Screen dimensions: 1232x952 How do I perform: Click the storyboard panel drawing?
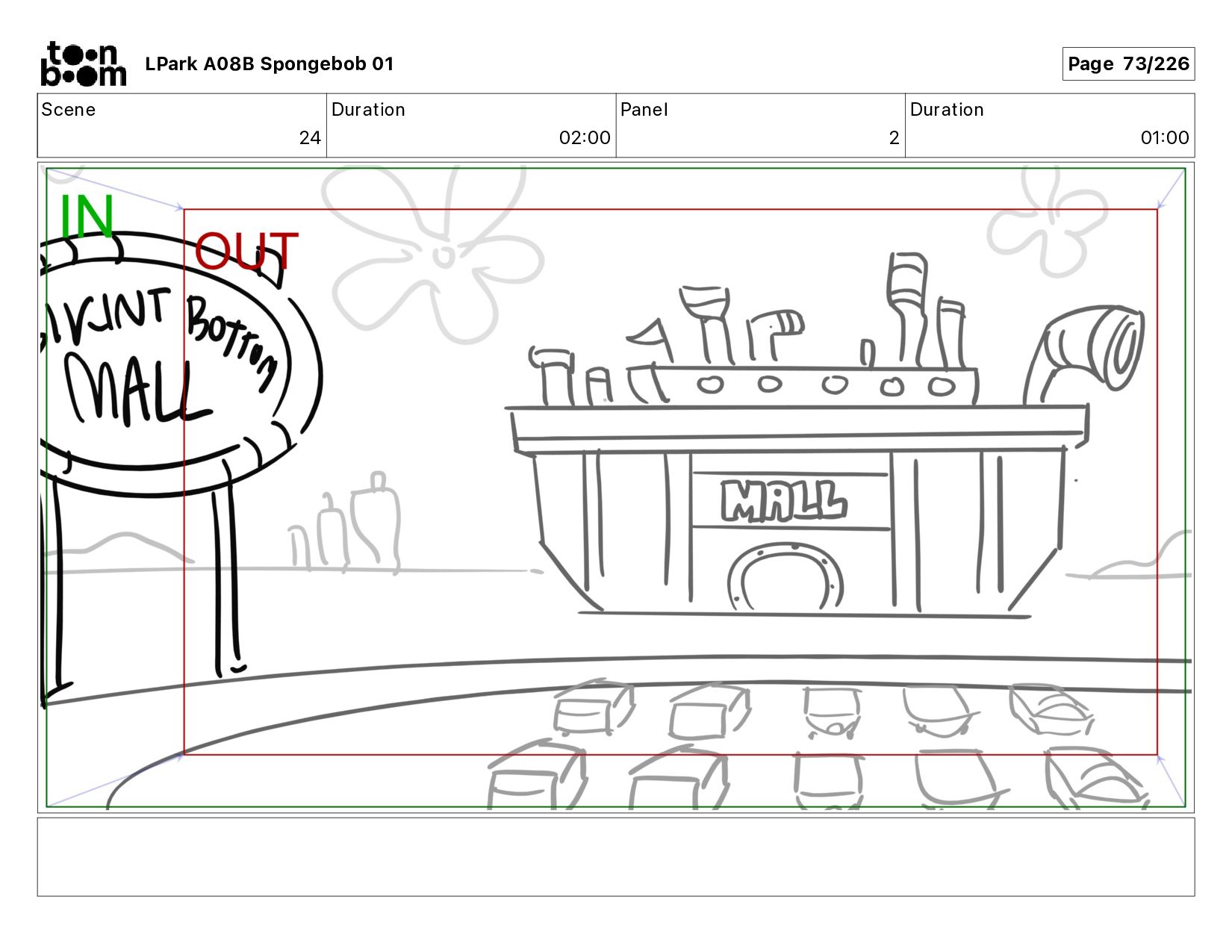tap(616, 488)
